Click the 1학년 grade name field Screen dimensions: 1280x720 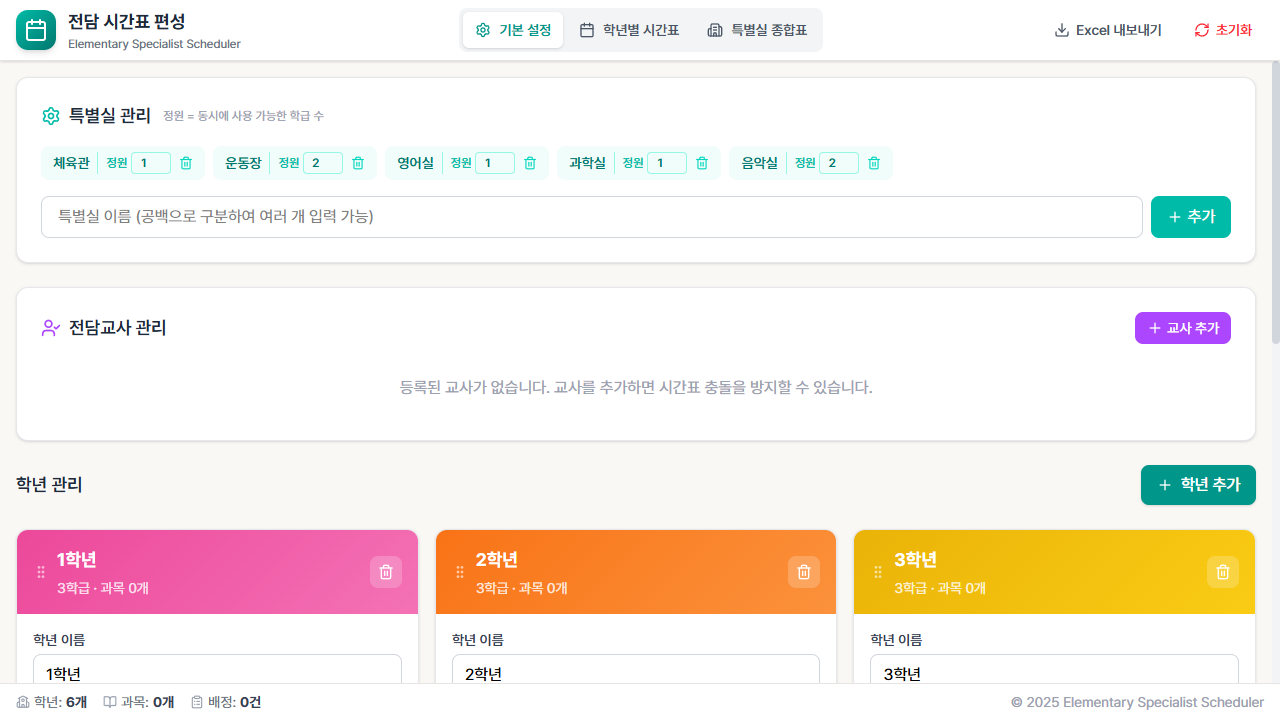point(217,670)
